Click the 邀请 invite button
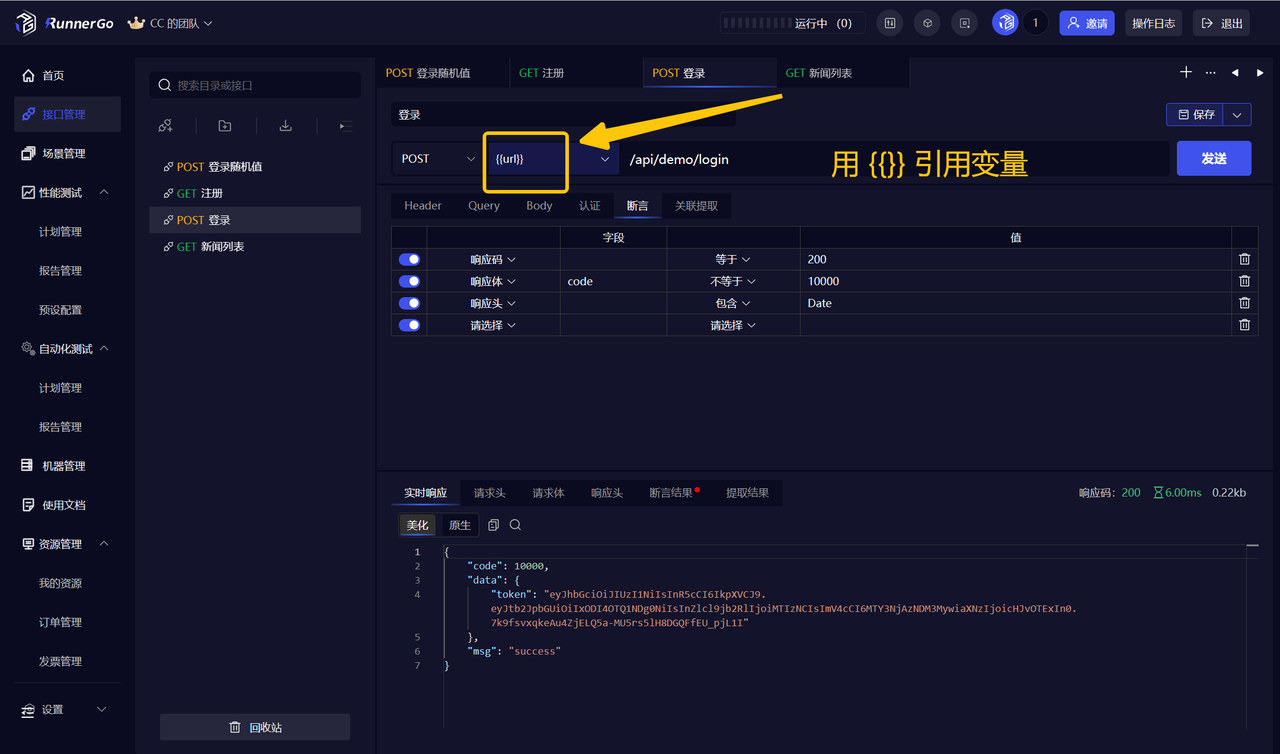 point(1086,22)
